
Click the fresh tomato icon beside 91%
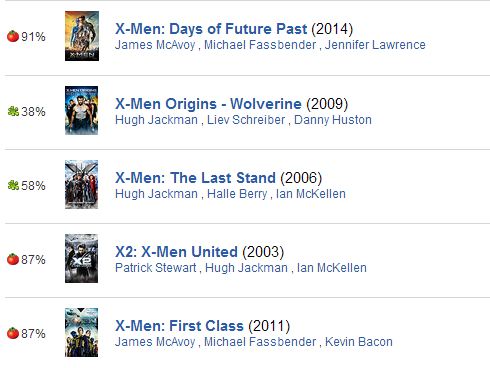click(13, 36)
